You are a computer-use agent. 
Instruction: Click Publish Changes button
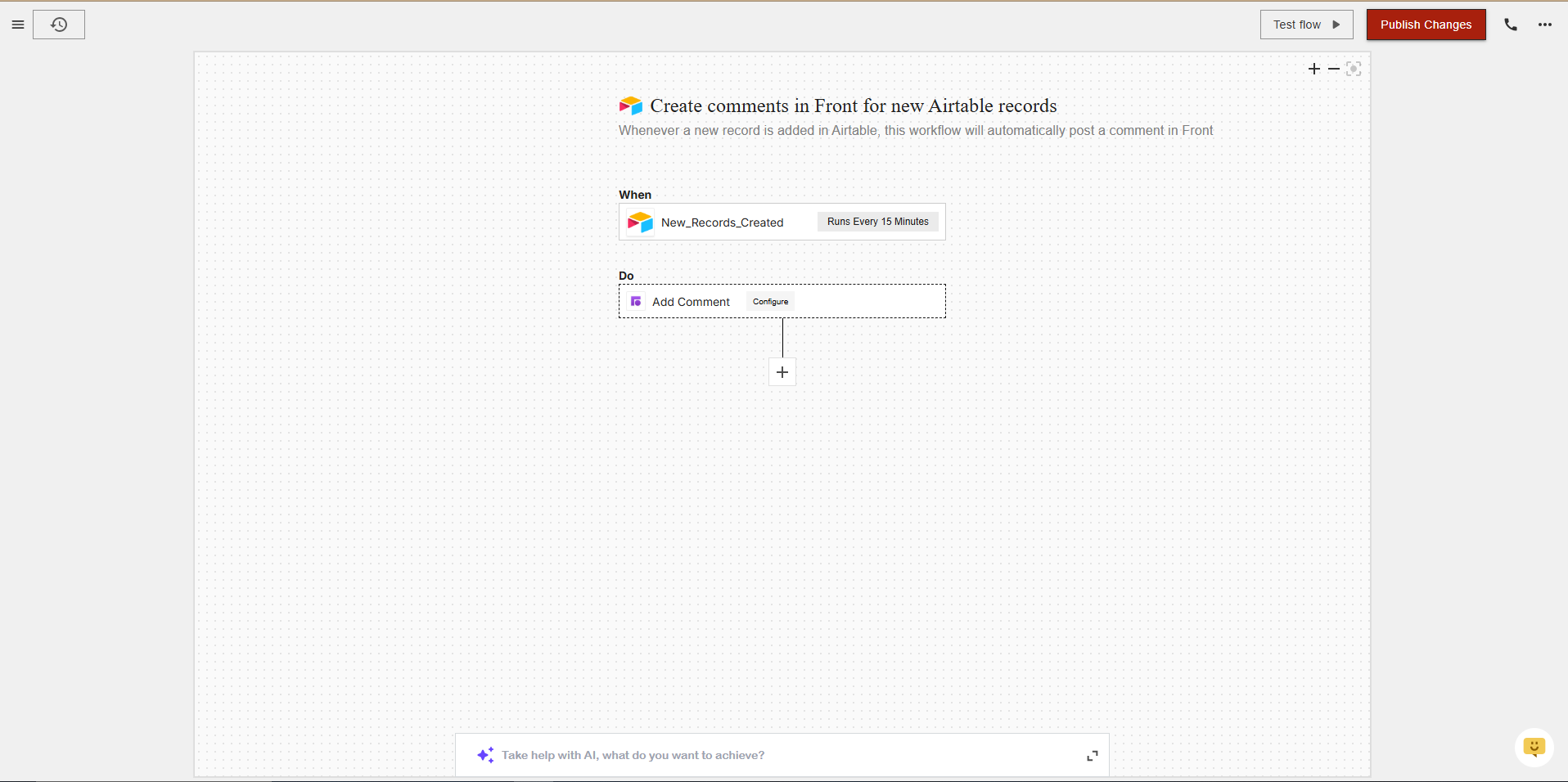1426,25
